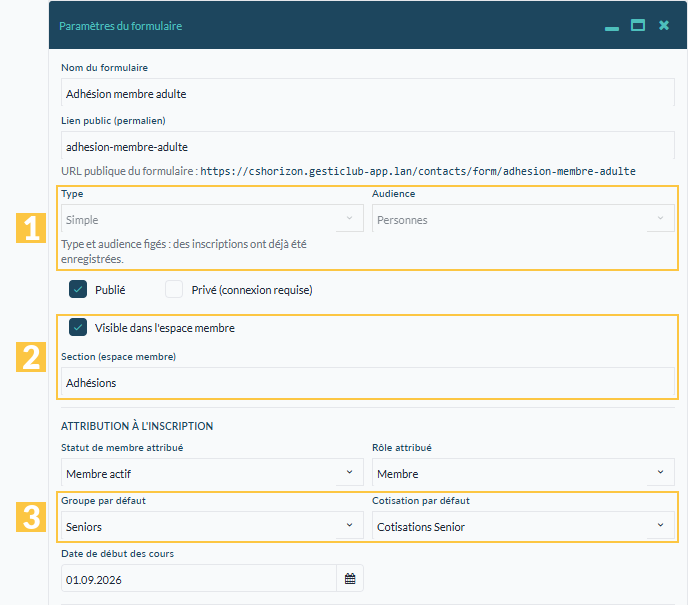This screenshot has height=605, width=688.
Task: Close the Paramètres du formulaire panel
Action: pos(664,25)
